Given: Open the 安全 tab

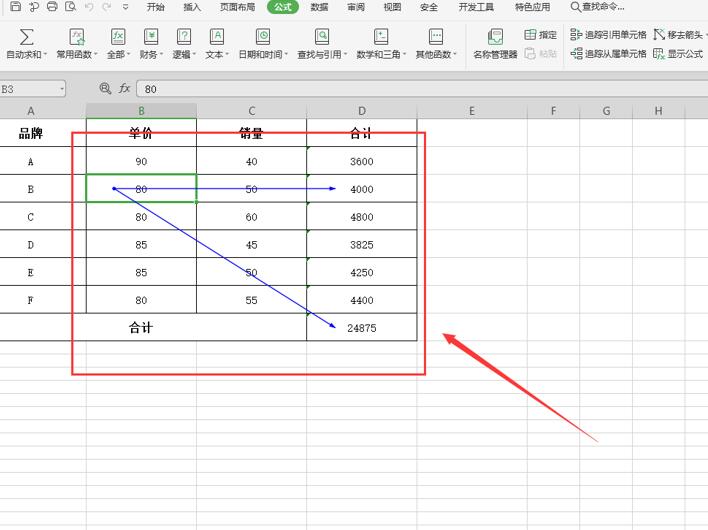Looking at the screenshot, I should (429, 7).
